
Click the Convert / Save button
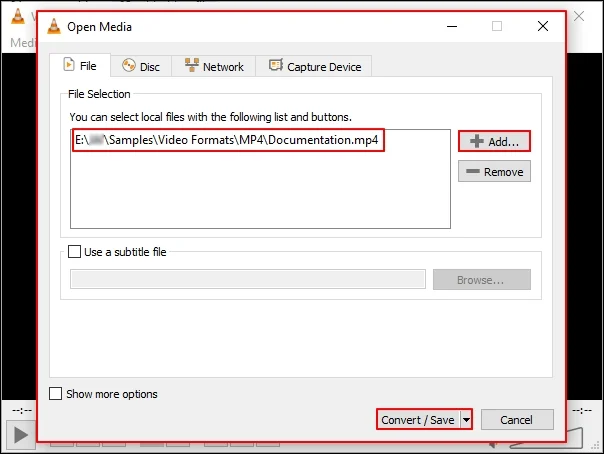[x=418, y=420]
